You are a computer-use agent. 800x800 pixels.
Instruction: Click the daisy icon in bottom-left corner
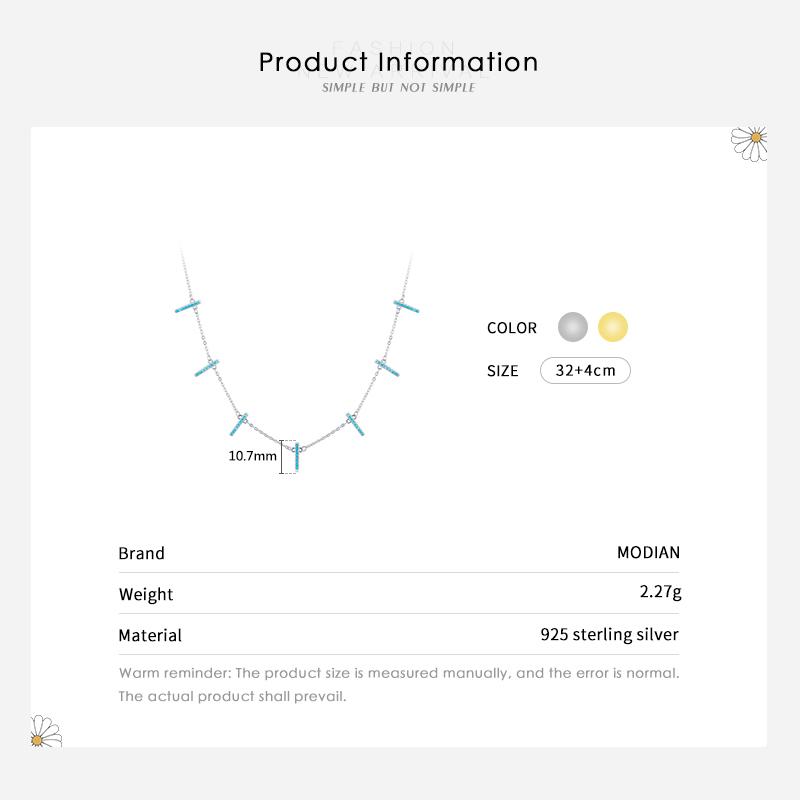[x=45, y=731]
